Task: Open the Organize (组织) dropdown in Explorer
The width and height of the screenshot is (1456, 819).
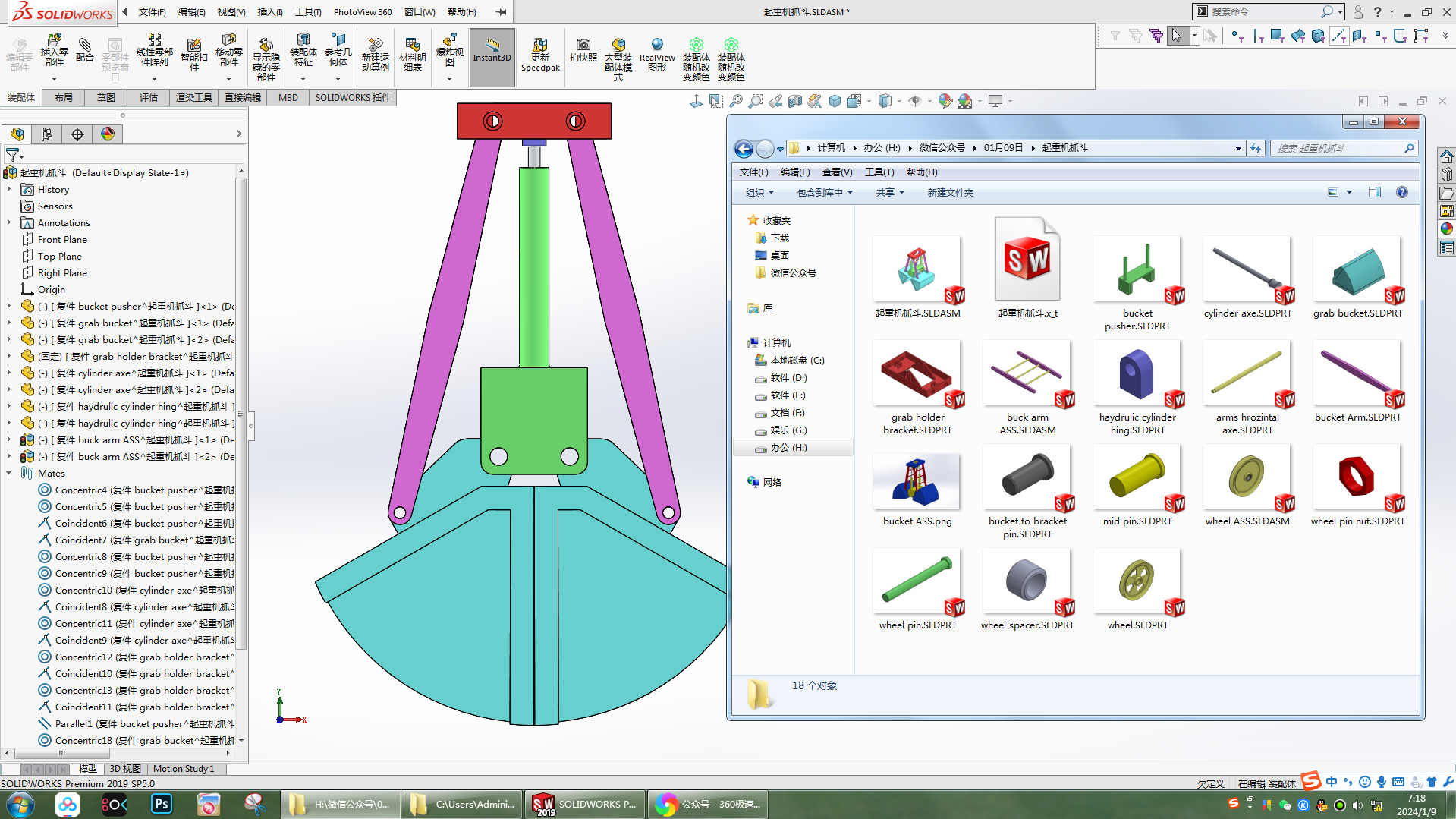Action: [759, 193]
